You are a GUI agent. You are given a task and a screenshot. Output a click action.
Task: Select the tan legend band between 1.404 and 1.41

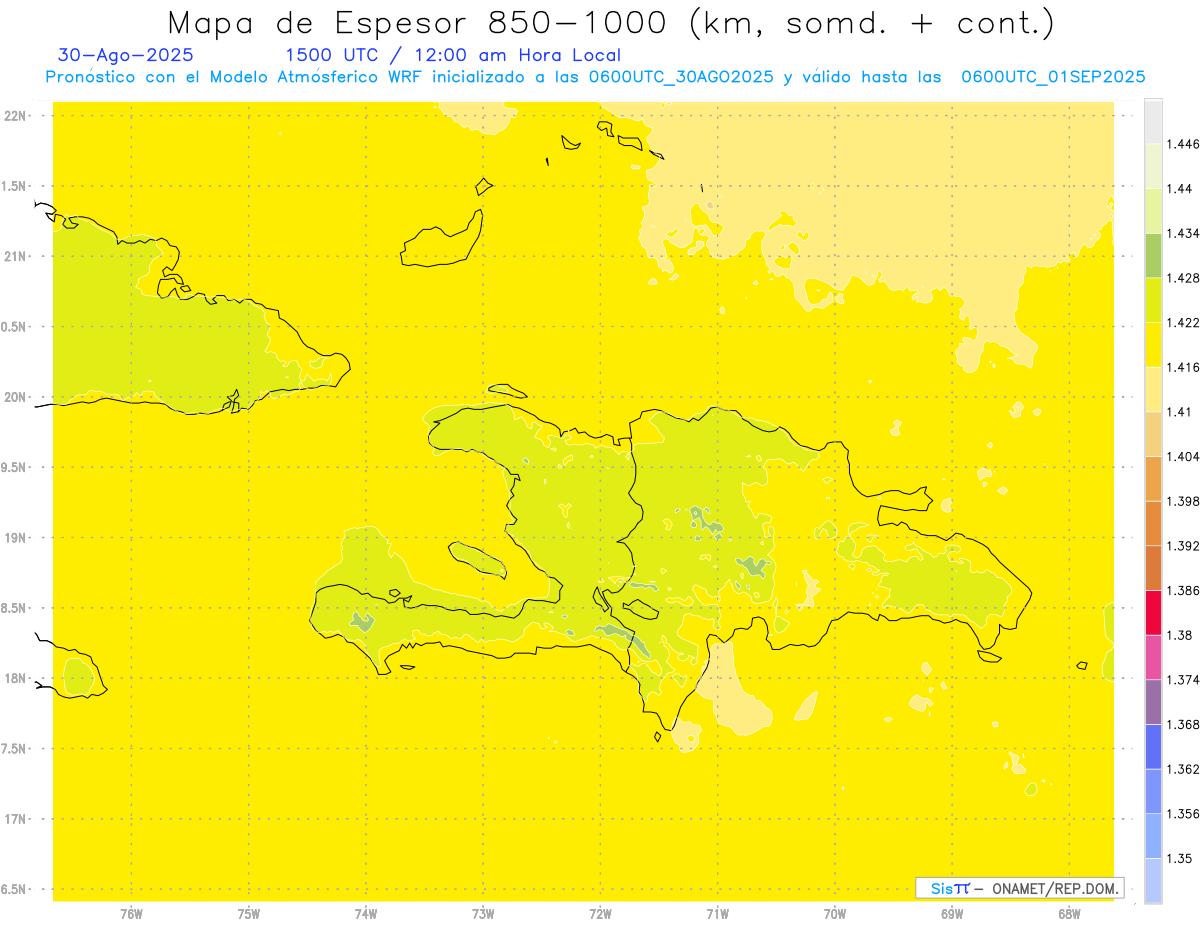[x=1153, y=434]
